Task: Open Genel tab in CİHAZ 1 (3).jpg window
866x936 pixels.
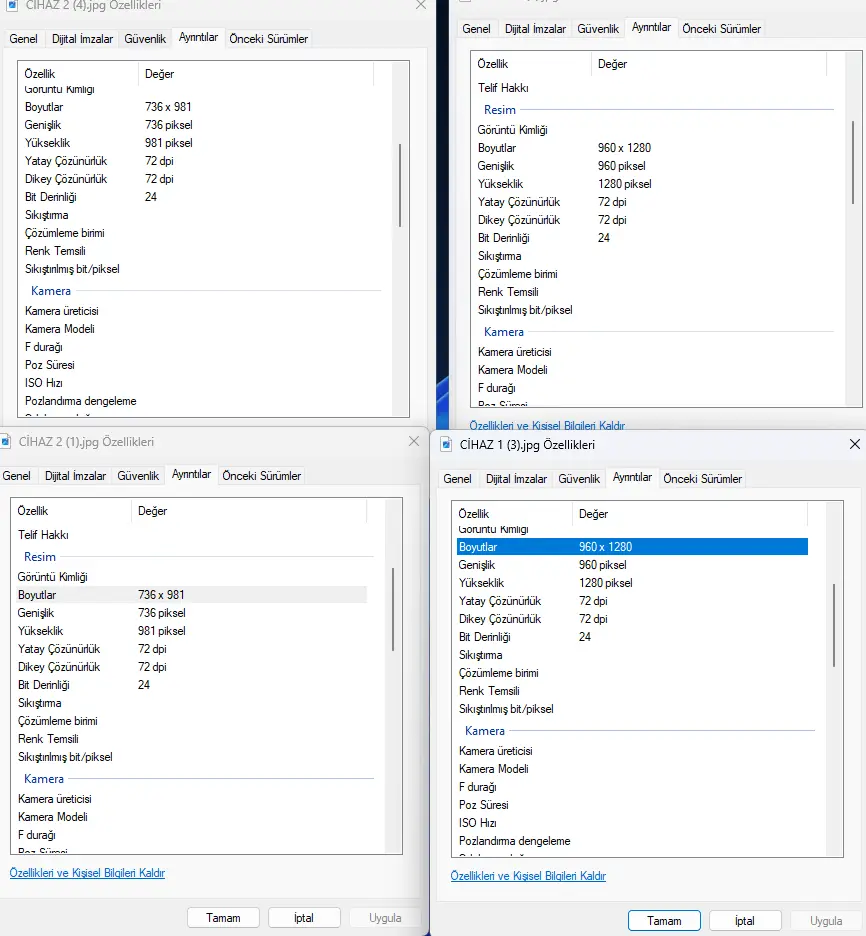Action: point(457,479)
